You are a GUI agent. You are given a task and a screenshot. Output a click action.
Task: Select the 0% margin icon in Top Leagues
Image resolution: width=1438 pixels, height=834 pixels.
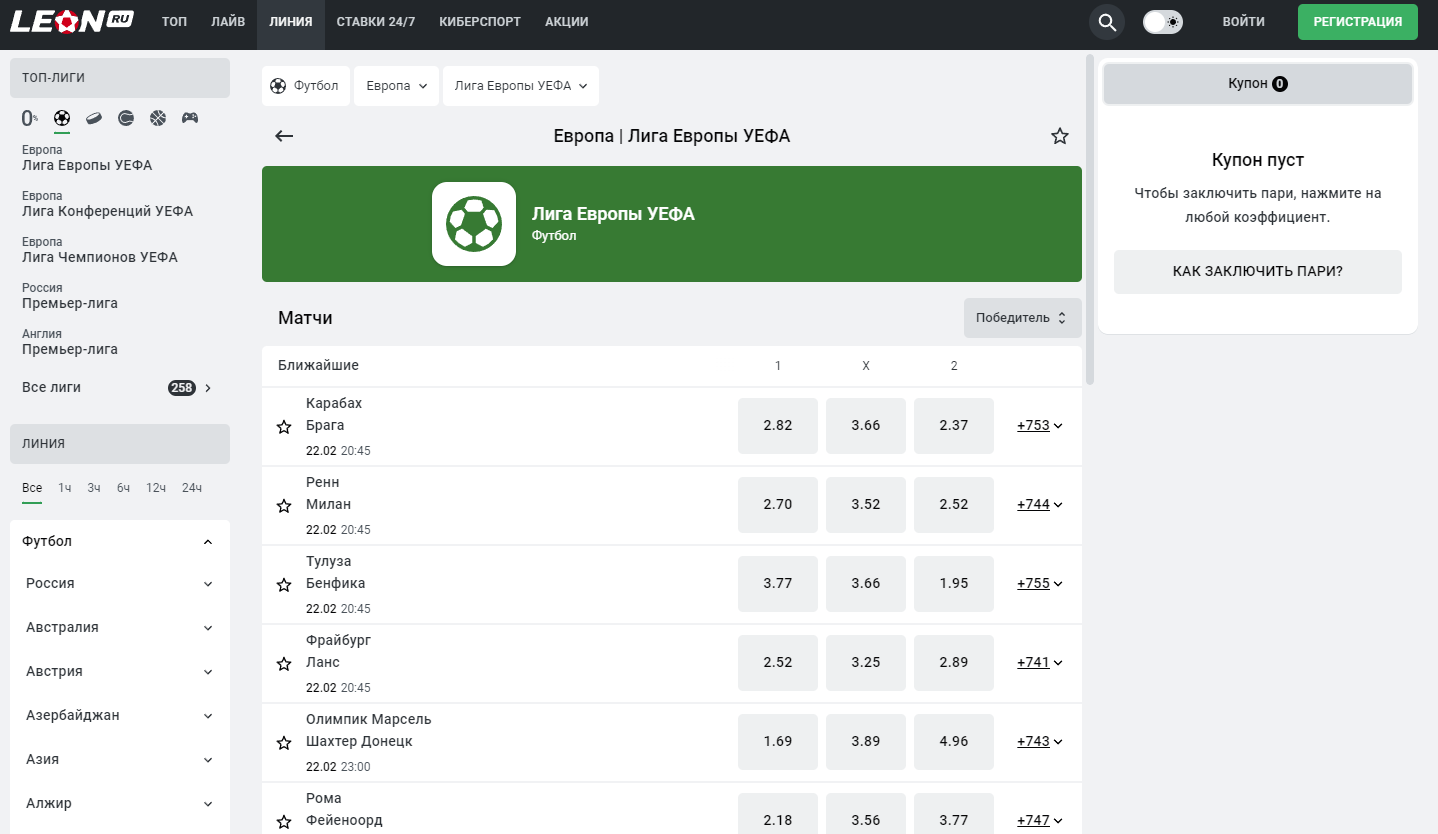point(30,118)
